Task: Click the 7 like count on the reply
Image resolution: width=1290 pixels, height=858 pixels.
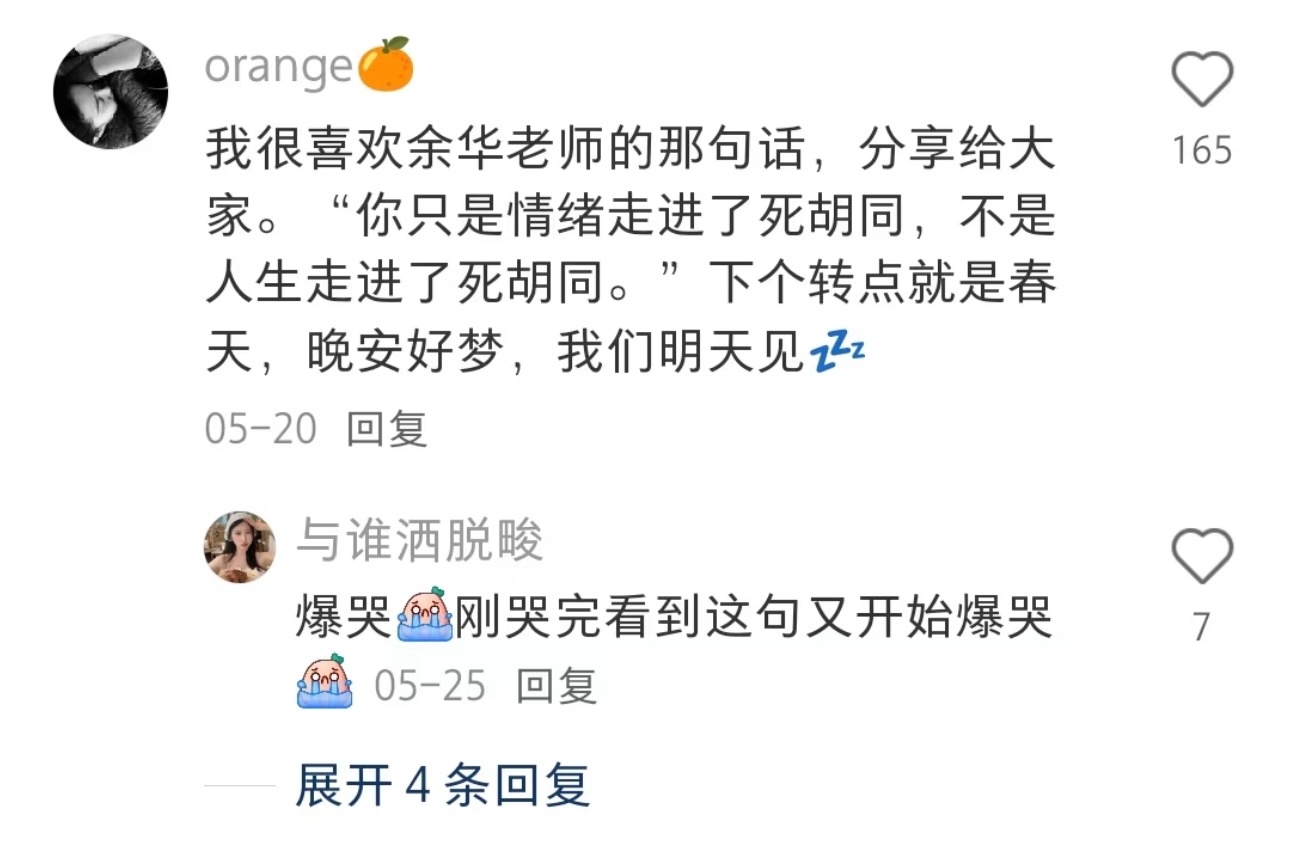Action: [x=1202, y=627]
